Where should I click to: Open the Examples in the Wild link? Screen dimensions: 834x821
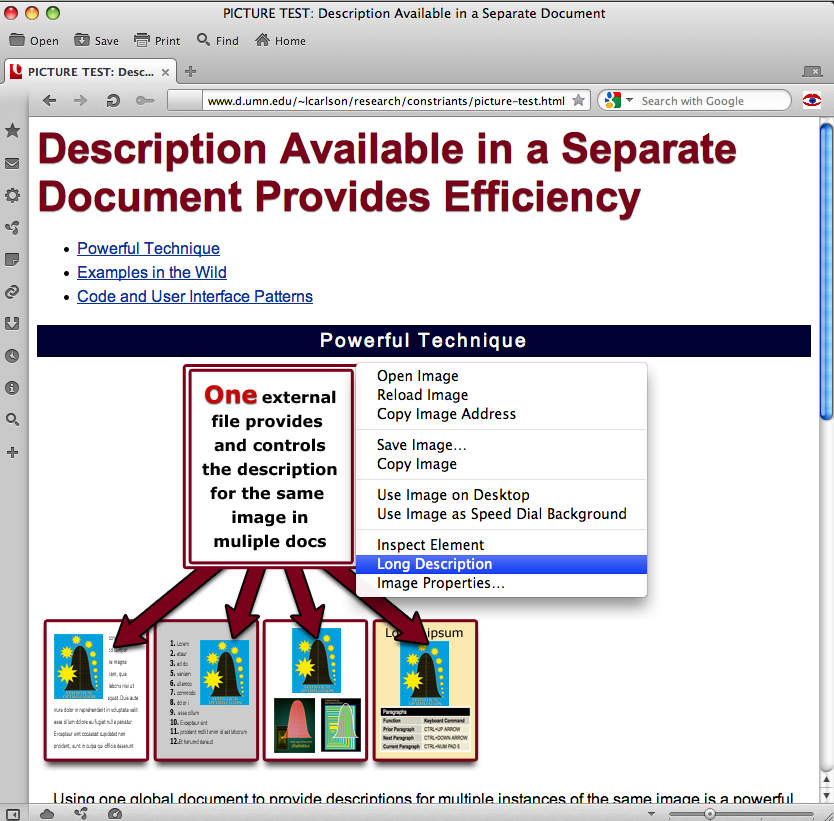click(152, 272)
